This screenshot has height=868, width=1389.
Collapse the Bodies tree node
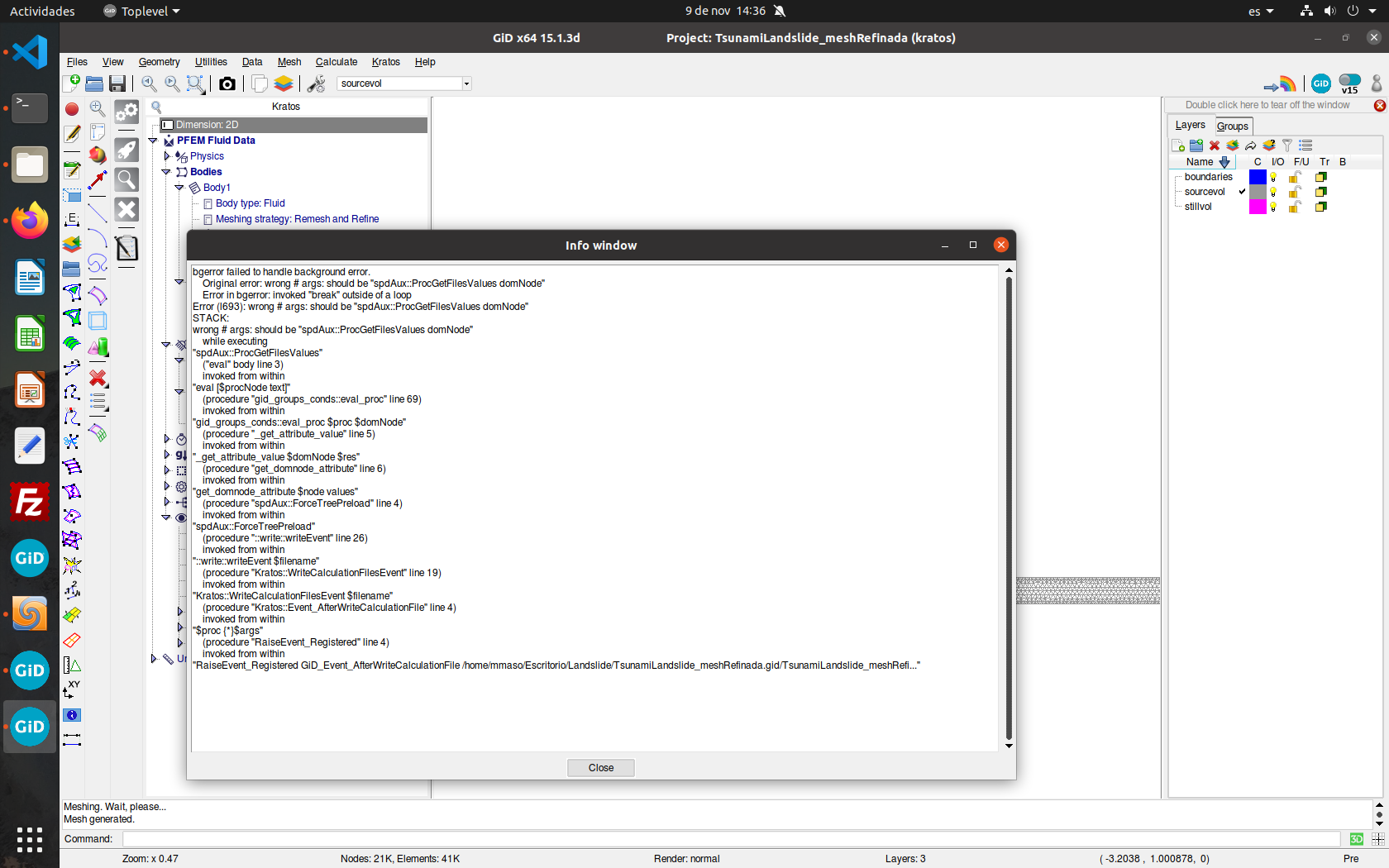(x=168, y=172)
